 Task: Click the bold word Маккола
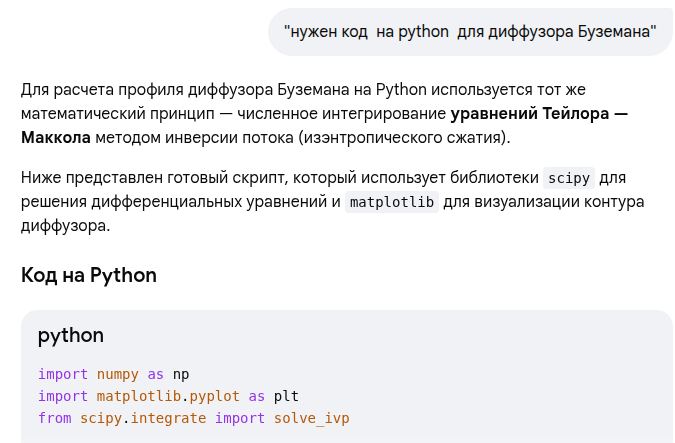[56, 138]
